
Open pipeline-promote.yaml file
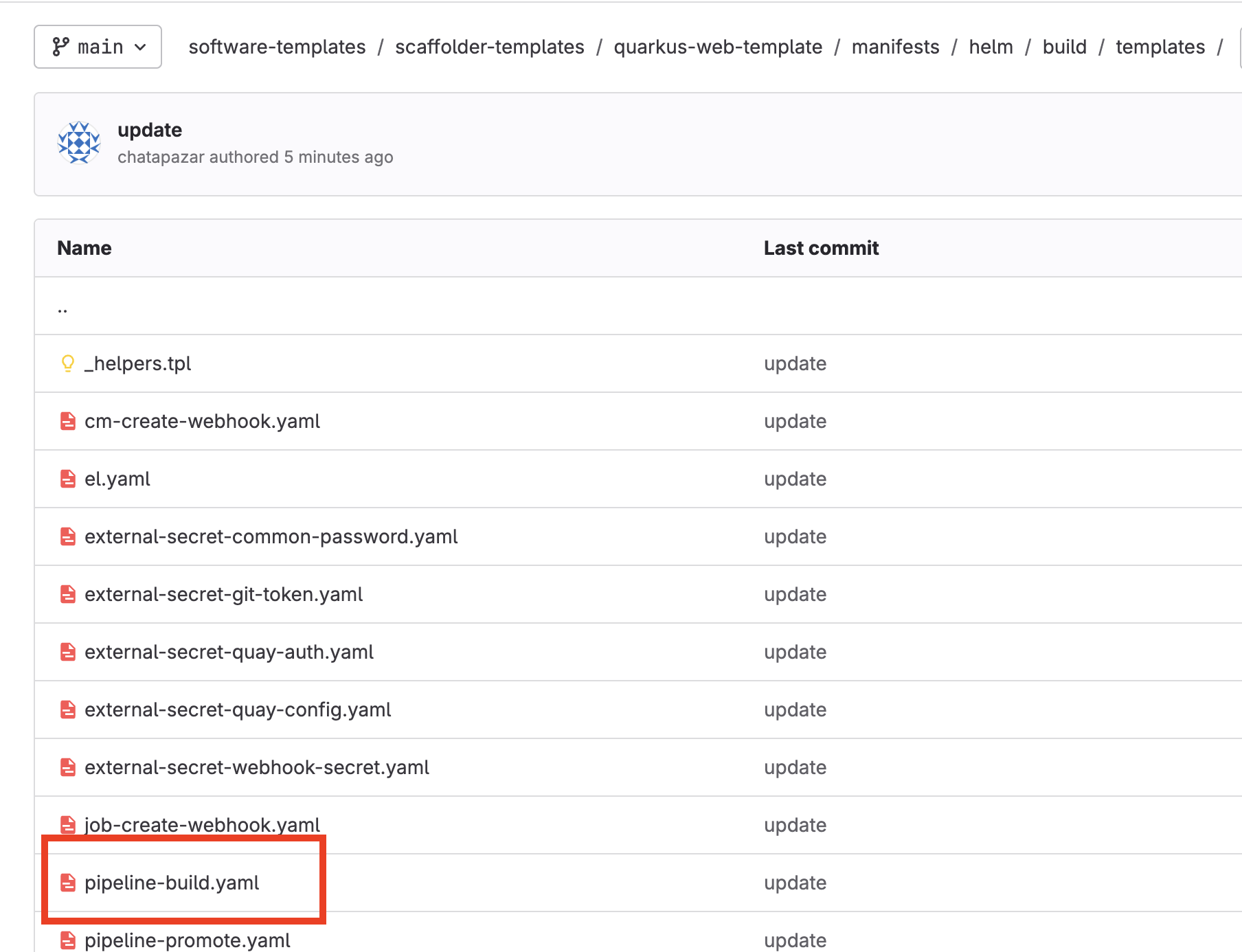[187, 940]
